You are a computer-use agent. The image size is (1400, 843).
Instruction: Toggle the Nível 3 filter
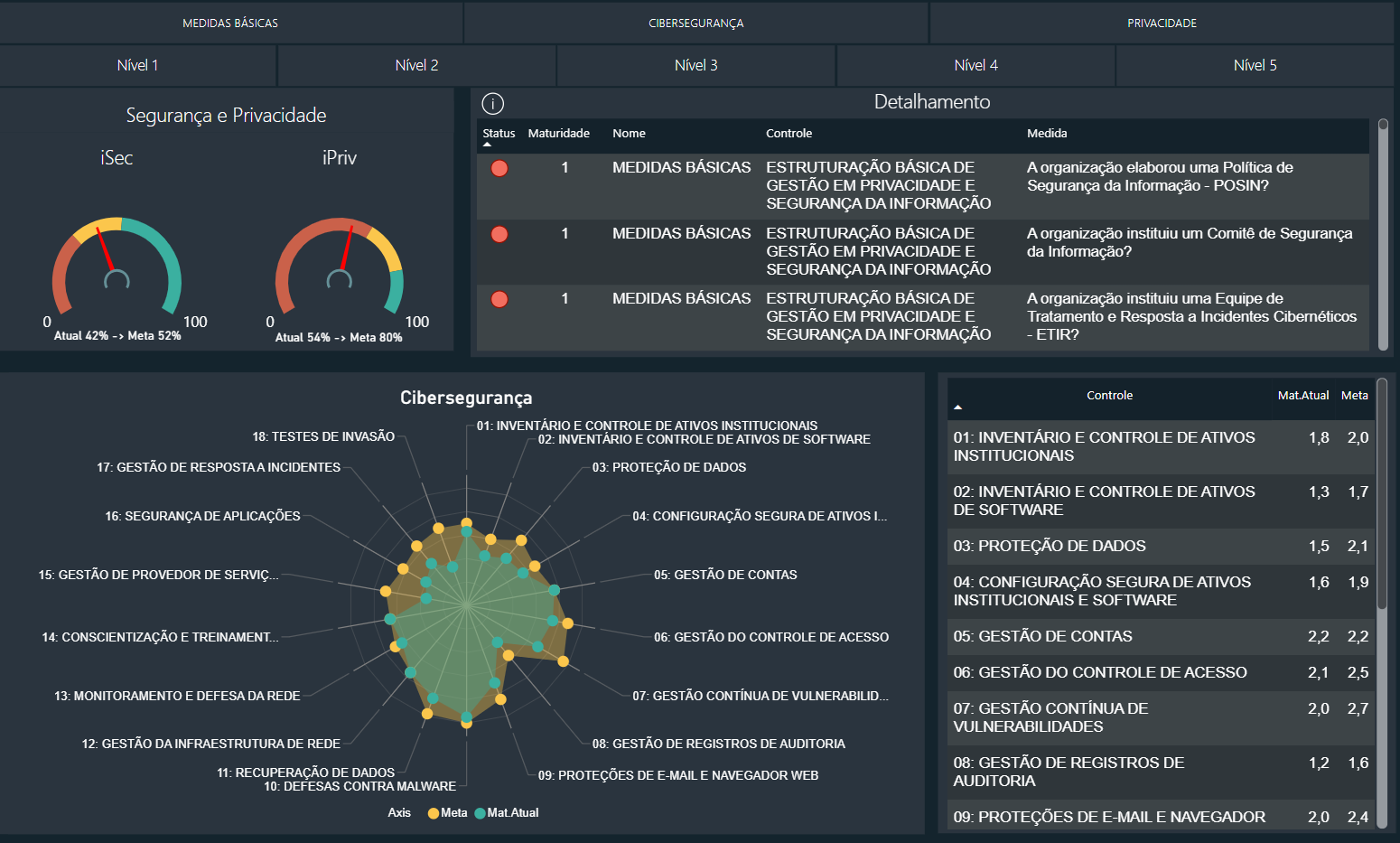click(x=696, y=65)
